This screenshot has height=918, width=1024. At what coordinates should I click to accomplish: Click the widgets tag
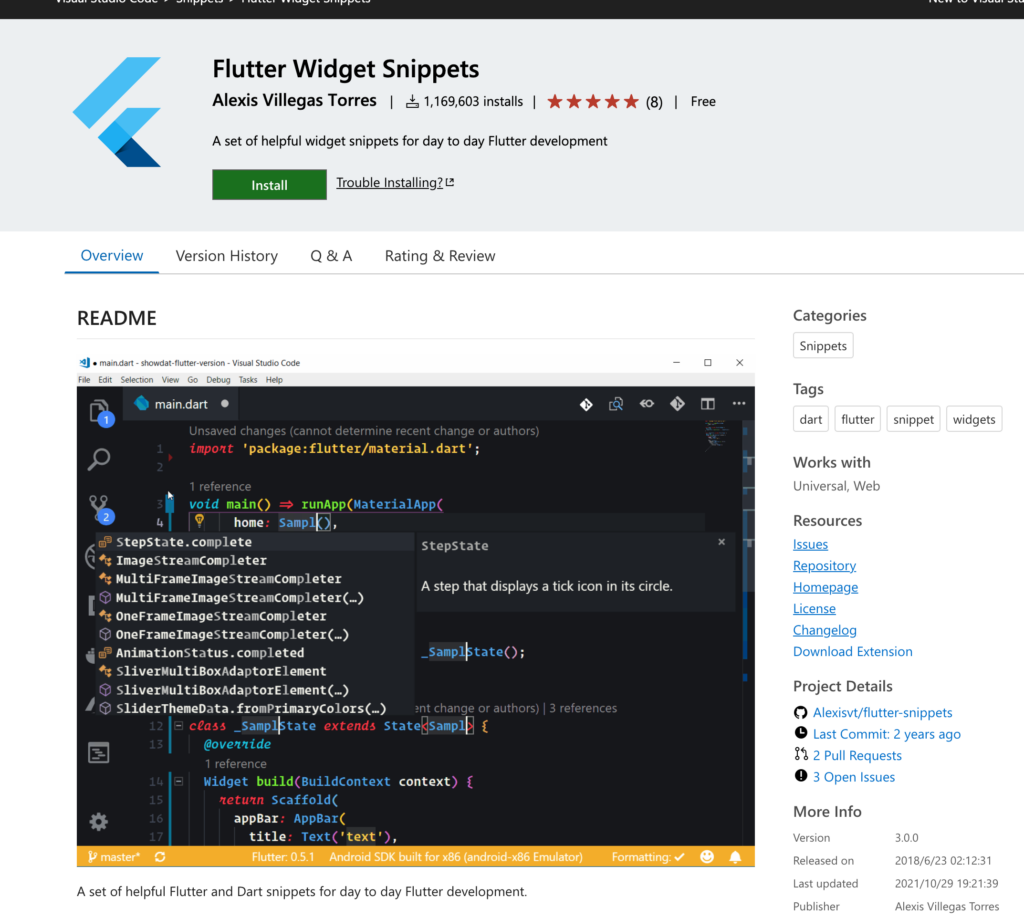tap(974, 419)
